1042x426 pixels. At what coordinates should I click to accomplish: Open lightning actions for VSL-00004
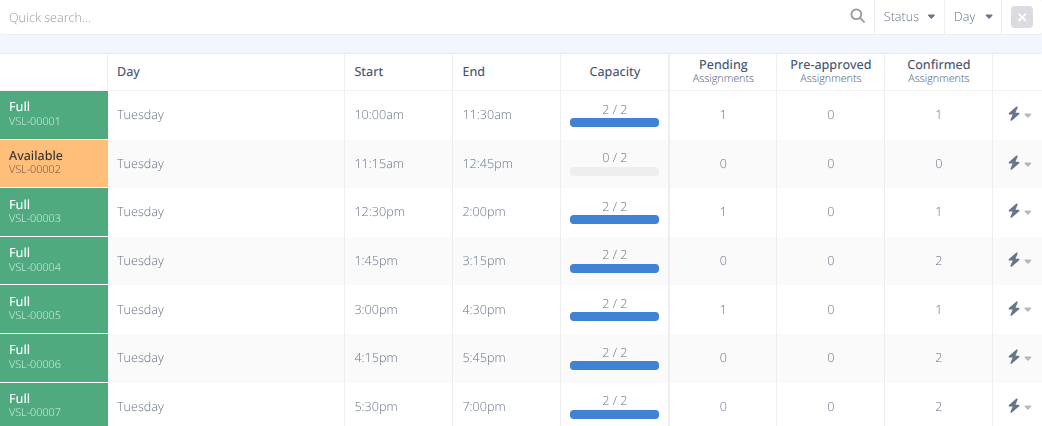tap(1019, 260)
